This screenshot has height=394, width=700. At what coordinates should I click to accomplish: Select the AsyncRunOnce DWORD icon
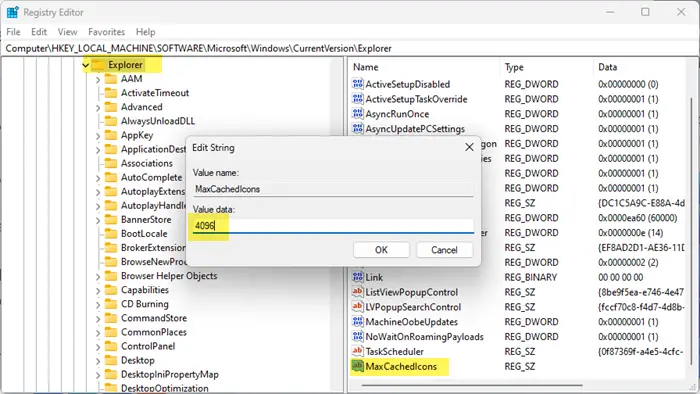pyautogui.click(x=358, y=113)
